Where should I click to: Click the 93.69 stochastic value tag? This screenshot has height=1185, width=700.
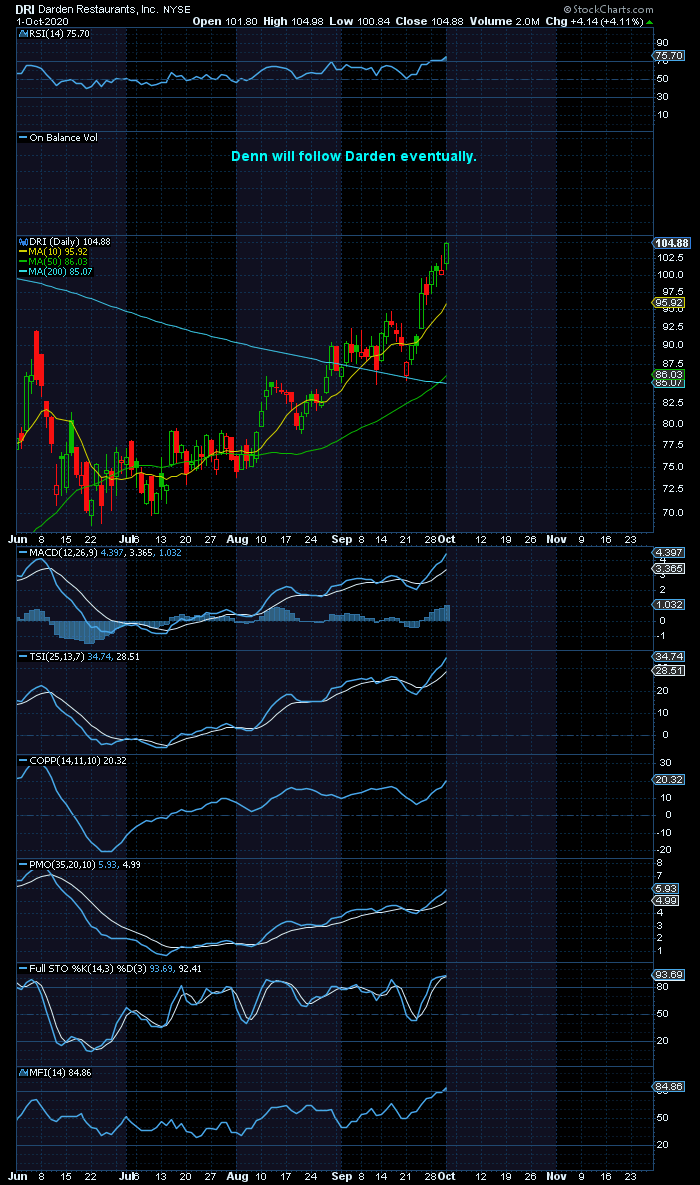click(x=668, y=975)
